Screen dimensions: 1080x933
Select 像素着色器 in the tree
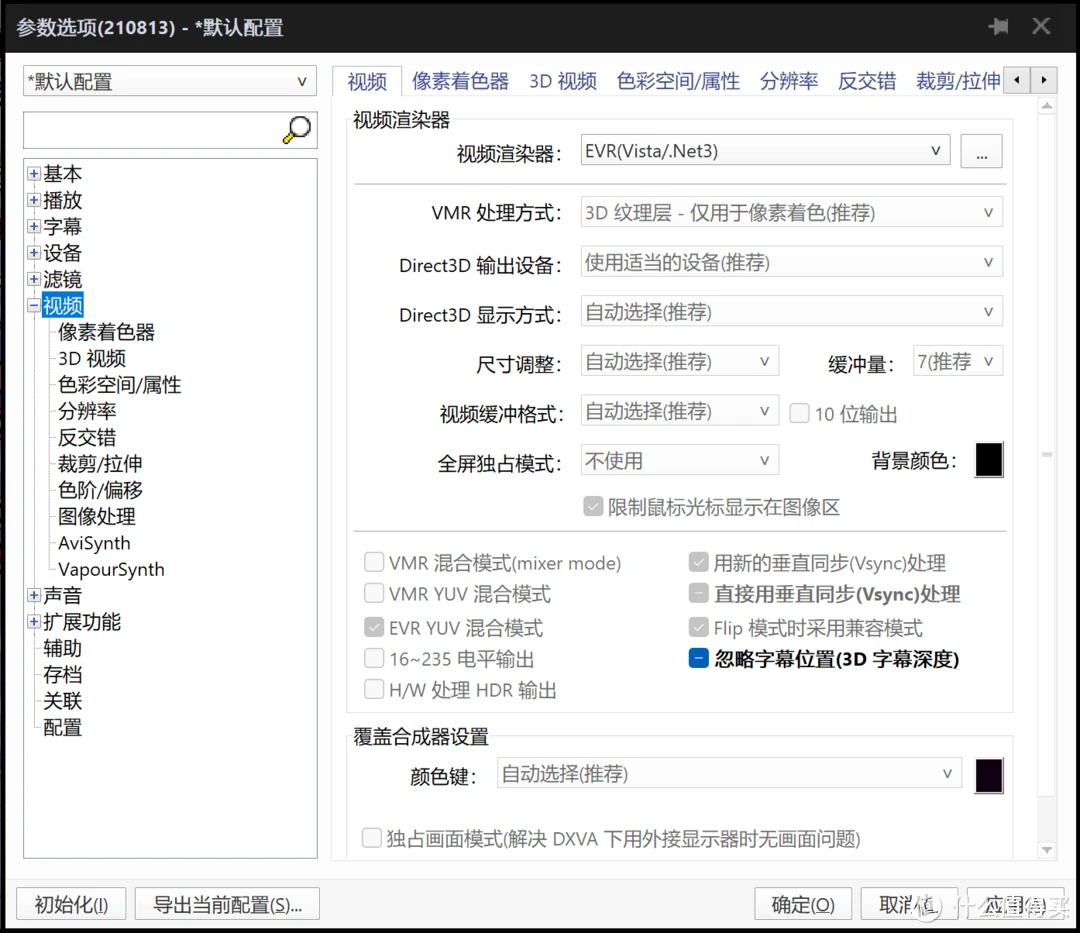(x=106, y=332)
